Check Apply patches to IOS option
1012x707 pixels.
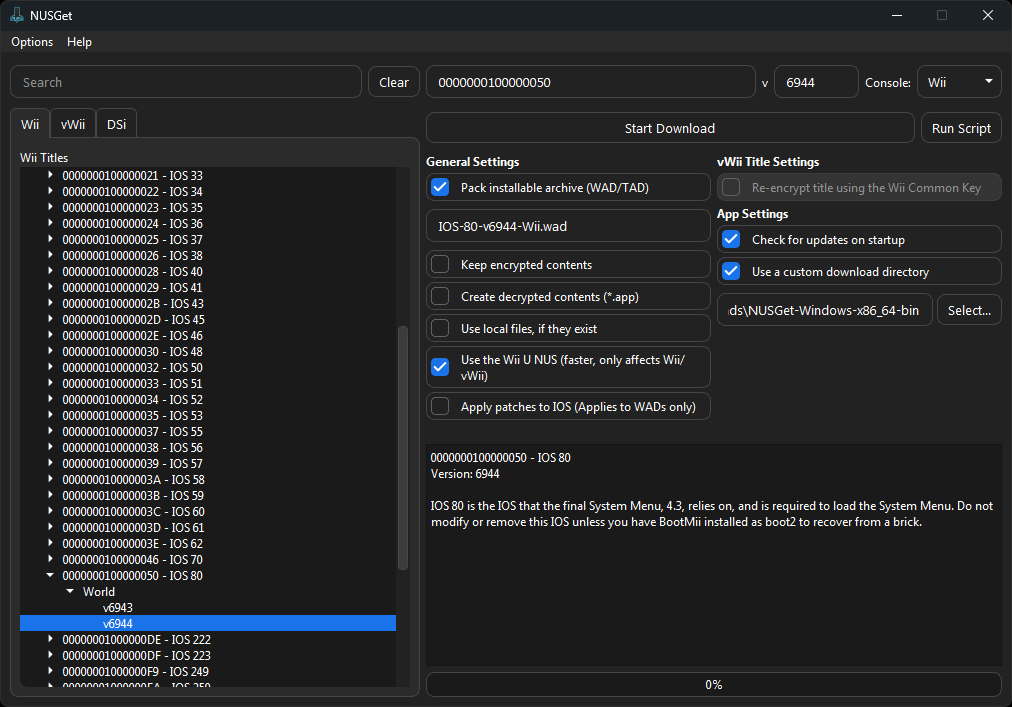tap(440, 407)
